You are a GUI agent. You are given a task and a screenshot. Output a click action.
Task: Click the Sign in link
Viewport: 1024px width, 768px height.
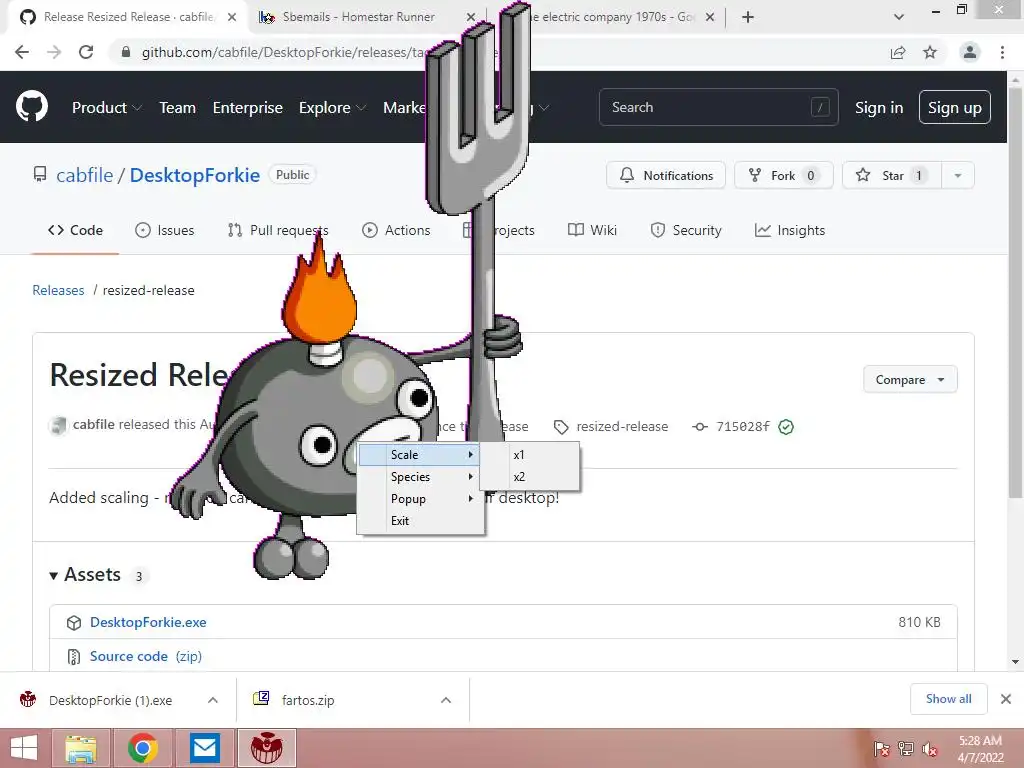879,108
